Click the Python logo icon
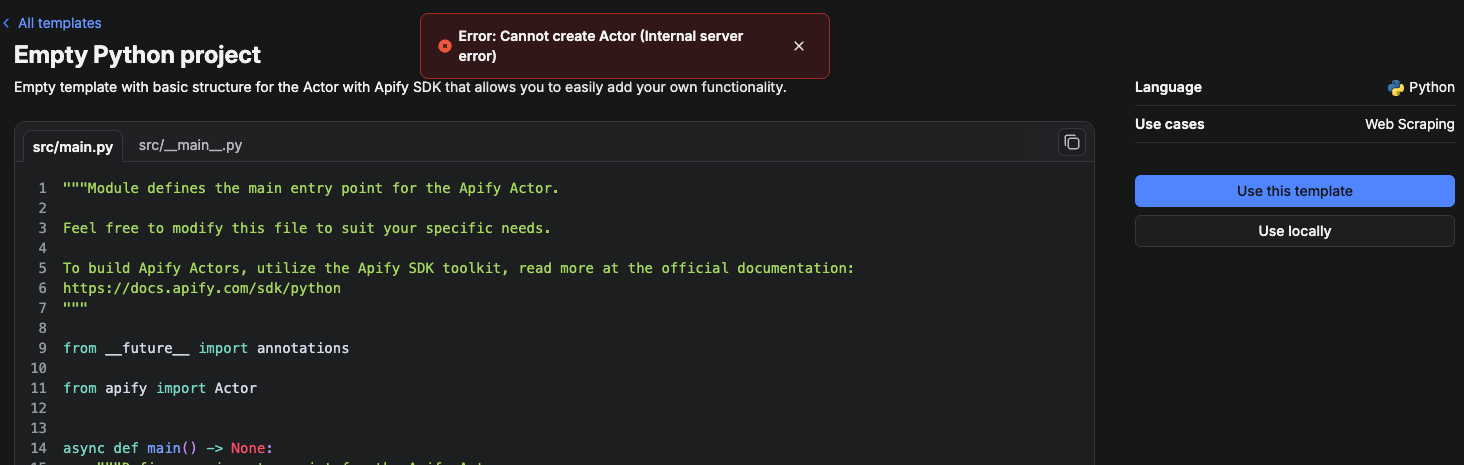Screen dimensions: 1464x465 (x=1396, y=87)
